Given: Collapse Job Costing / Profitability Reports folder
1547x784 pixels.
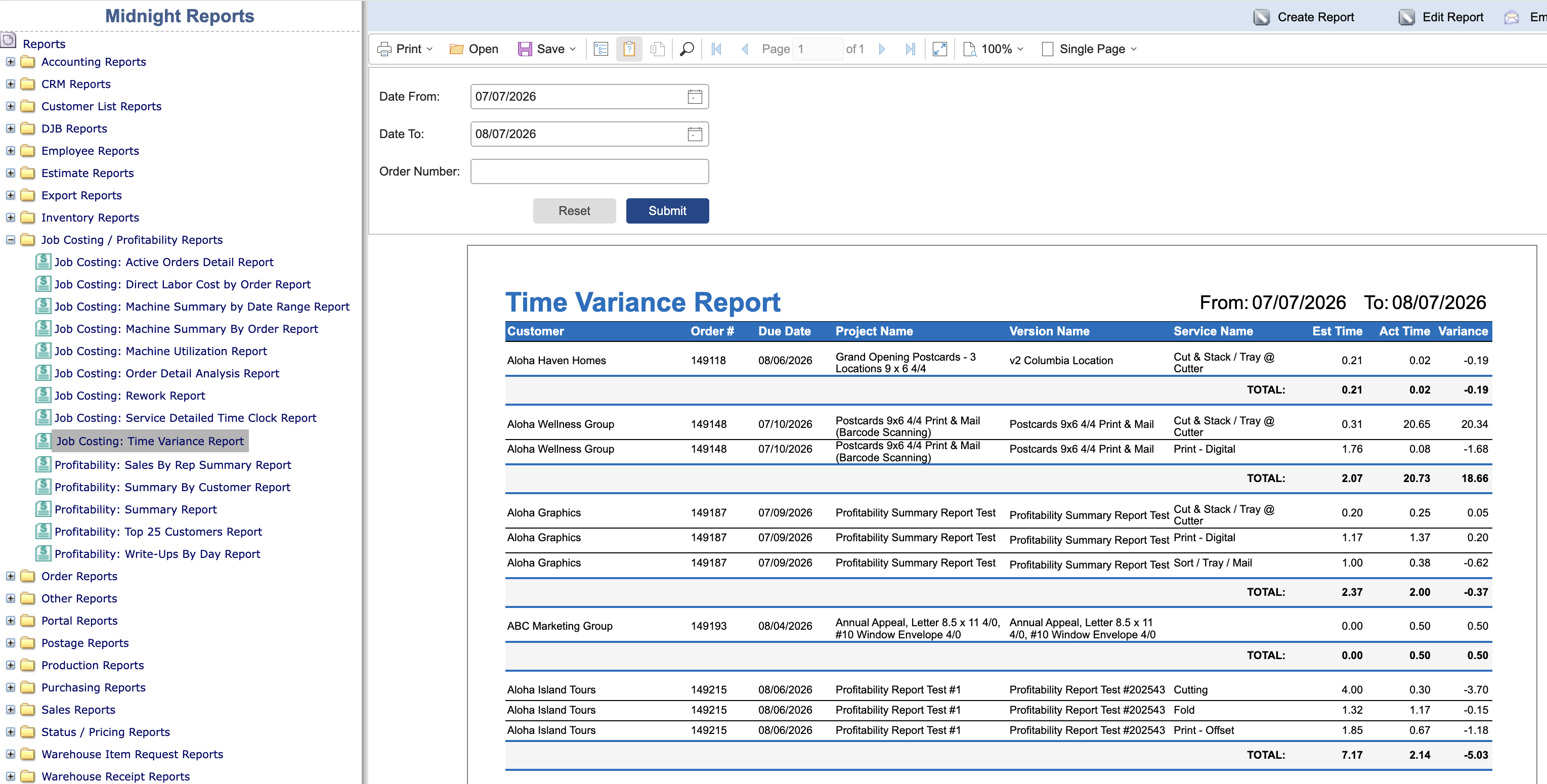Looking at the screenshot, I should point(10,240).
